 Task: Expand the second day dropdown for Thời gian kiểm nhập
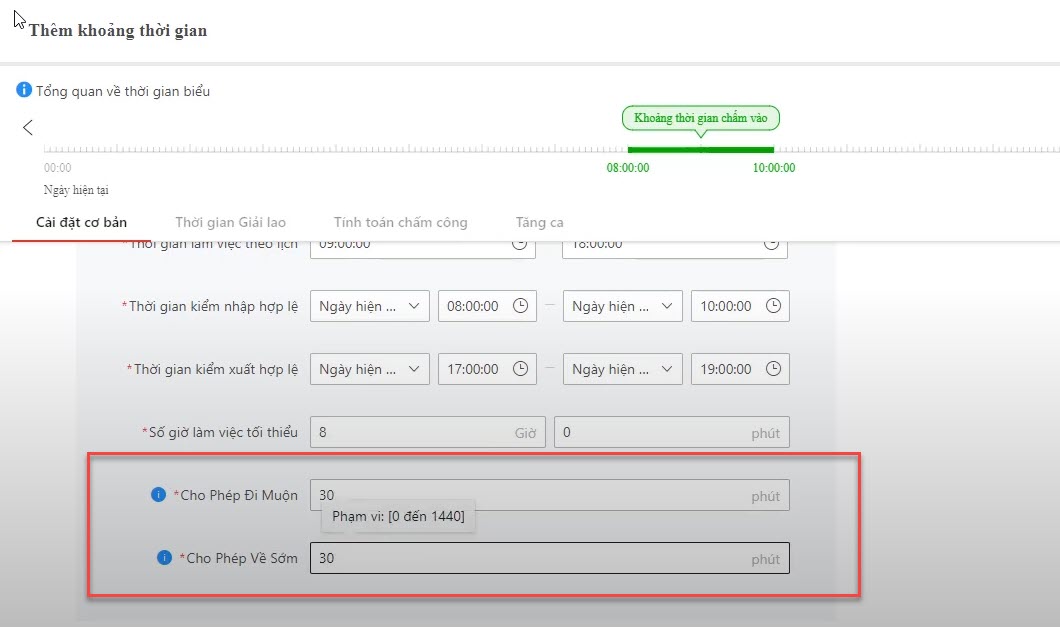tap(622, 307)
